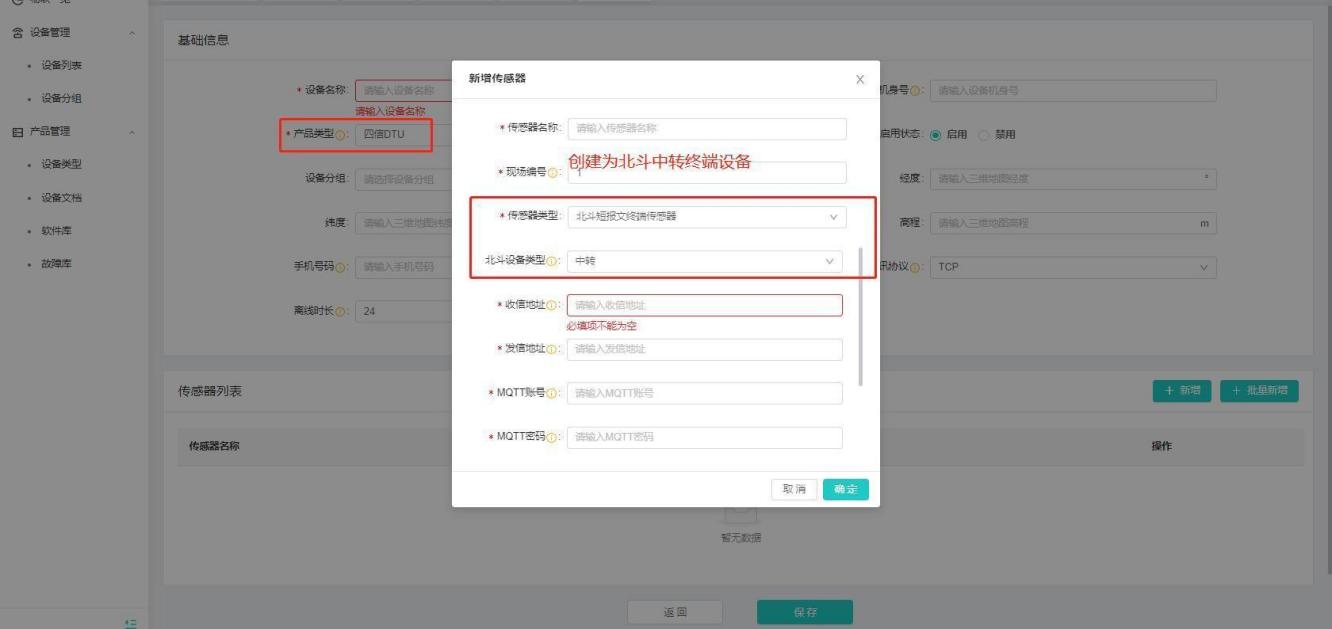
Task: Open 设备列表 in the sidebar
Action: click(61, 65)
